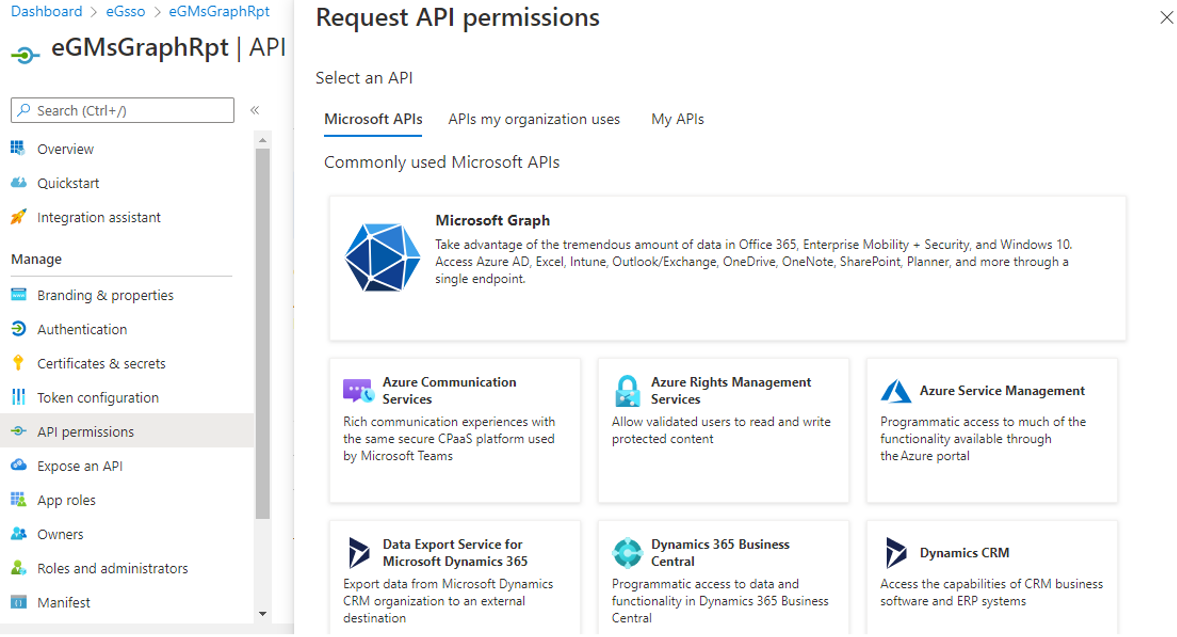1177x637 pixels.
Task: Click the Expose an API cloud icon
Action: (x=18, y=465)
